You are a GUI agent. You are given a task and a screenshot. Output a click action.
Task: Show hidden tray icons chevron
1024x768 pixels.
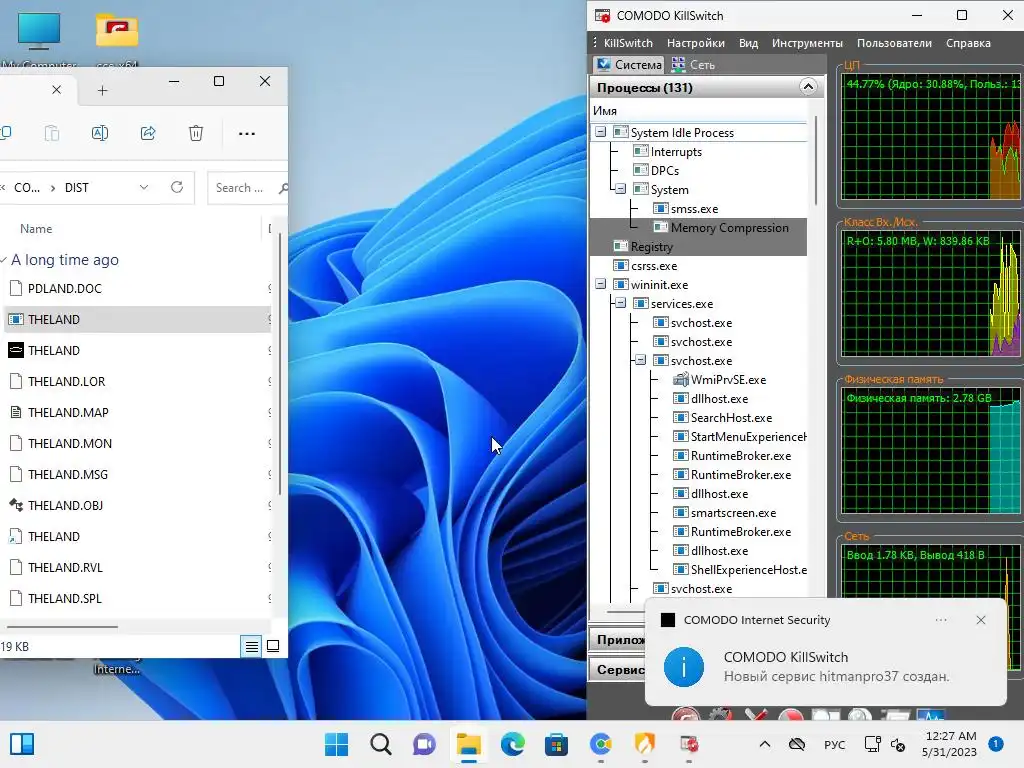(765, 744)
